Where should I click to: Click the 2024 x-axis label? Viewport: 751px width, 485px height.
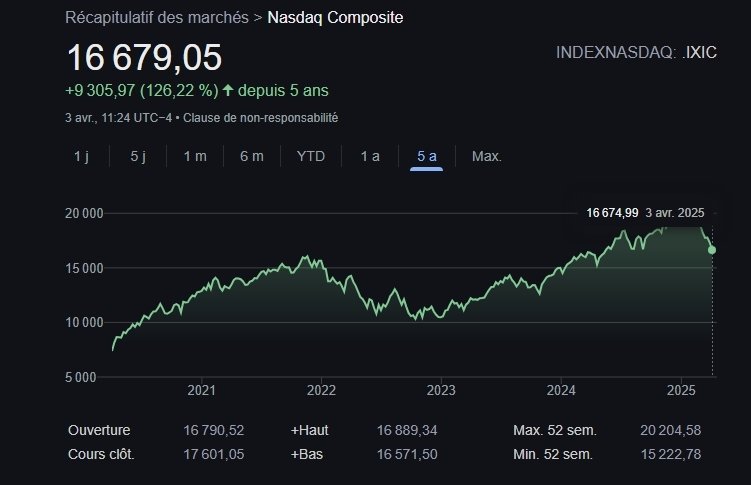click(x=561, y=390)
